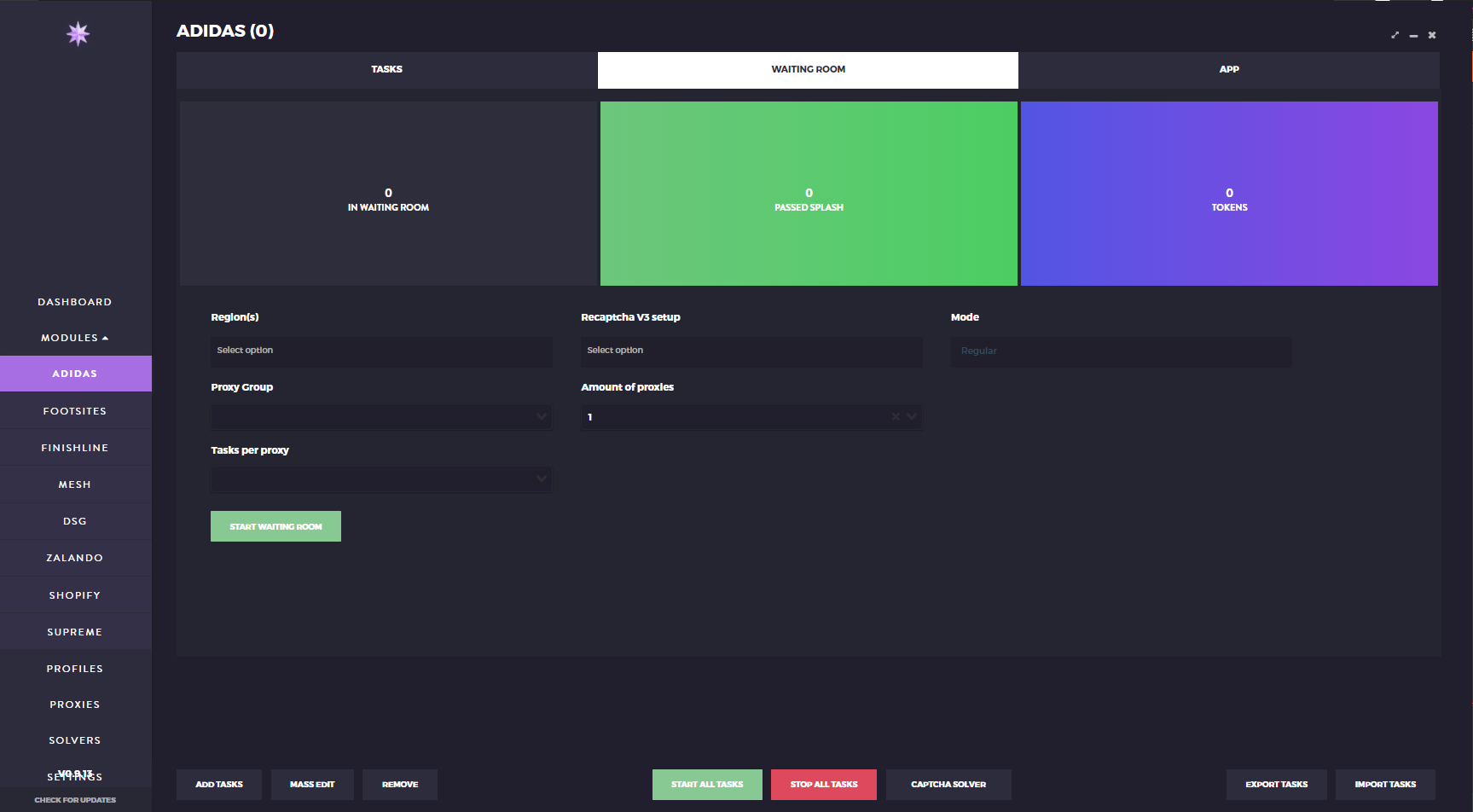Screen dimensions: 1473x812
Task: Open the Region(s) select option field
Action: point(381,351)
